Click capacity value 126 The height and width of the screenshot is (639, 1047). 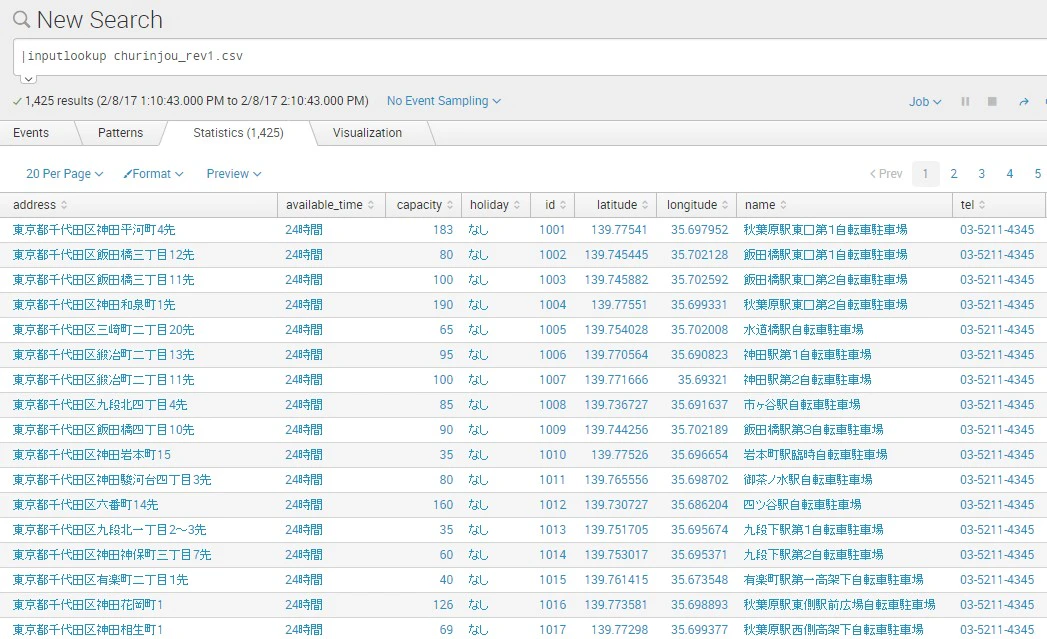(443, 605)
